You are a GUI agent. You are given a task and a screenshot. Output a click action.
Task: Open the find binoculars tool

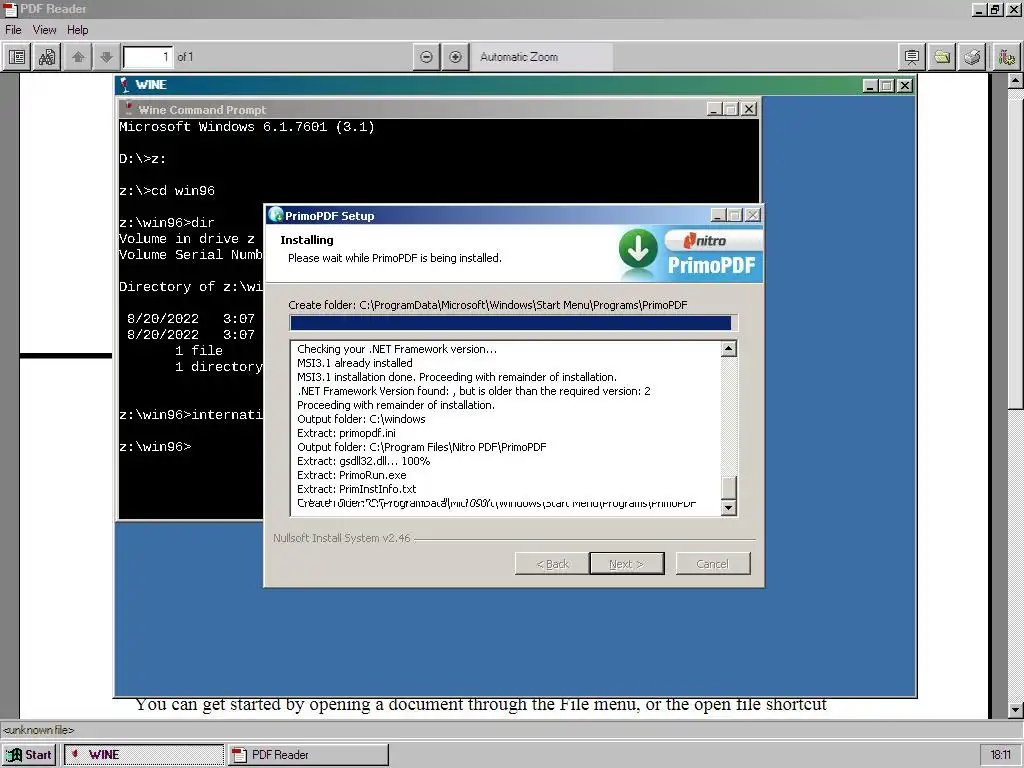point(47,57)
